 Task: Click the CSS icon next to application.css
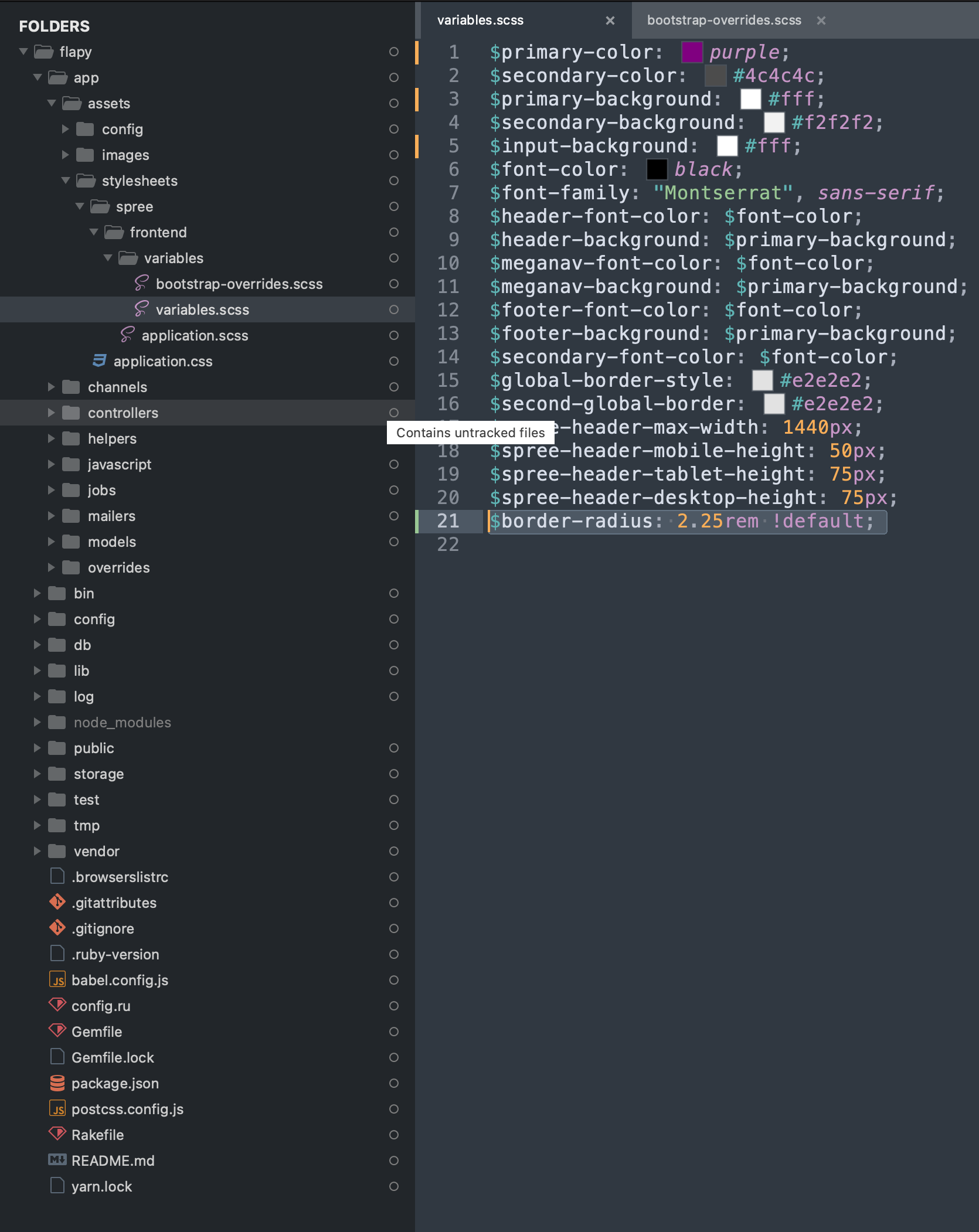point(99,361)
